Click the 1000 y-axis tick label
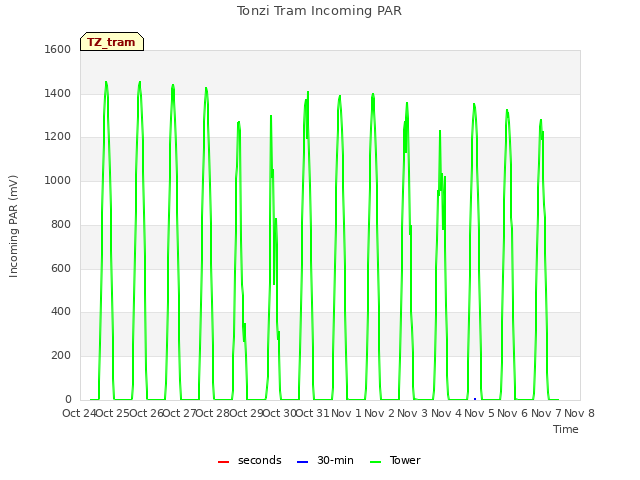 [x=58, y=180]
